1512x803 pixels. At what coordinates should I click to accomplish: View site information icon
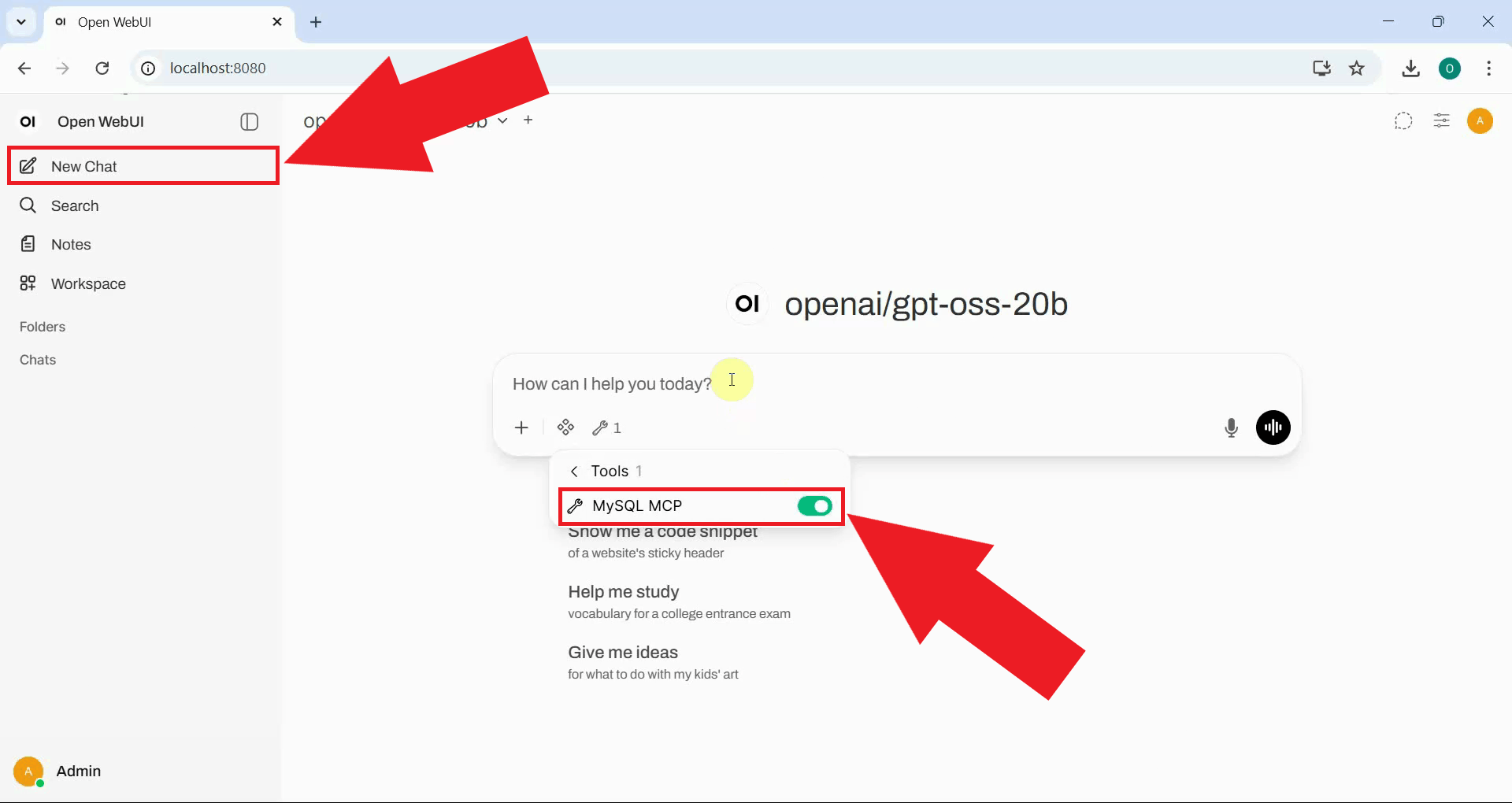click(148, 68)
